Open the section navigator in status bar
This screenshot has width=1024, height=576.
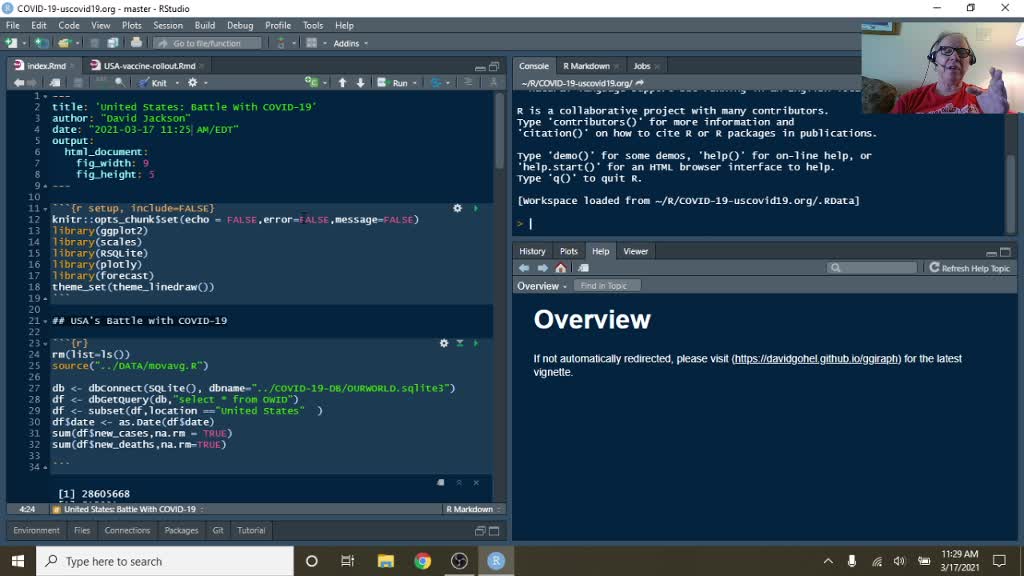[x=129, y=509]
